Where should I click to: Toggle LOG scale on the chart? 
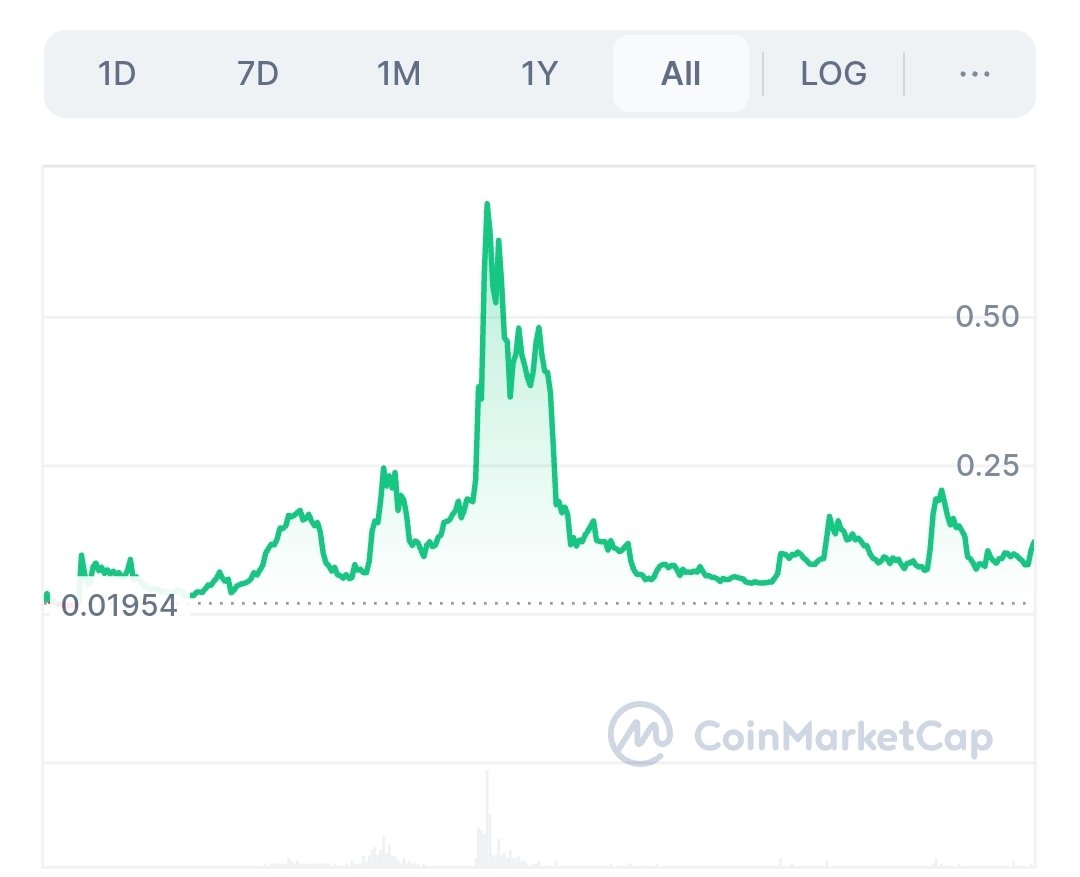(833, 74)
